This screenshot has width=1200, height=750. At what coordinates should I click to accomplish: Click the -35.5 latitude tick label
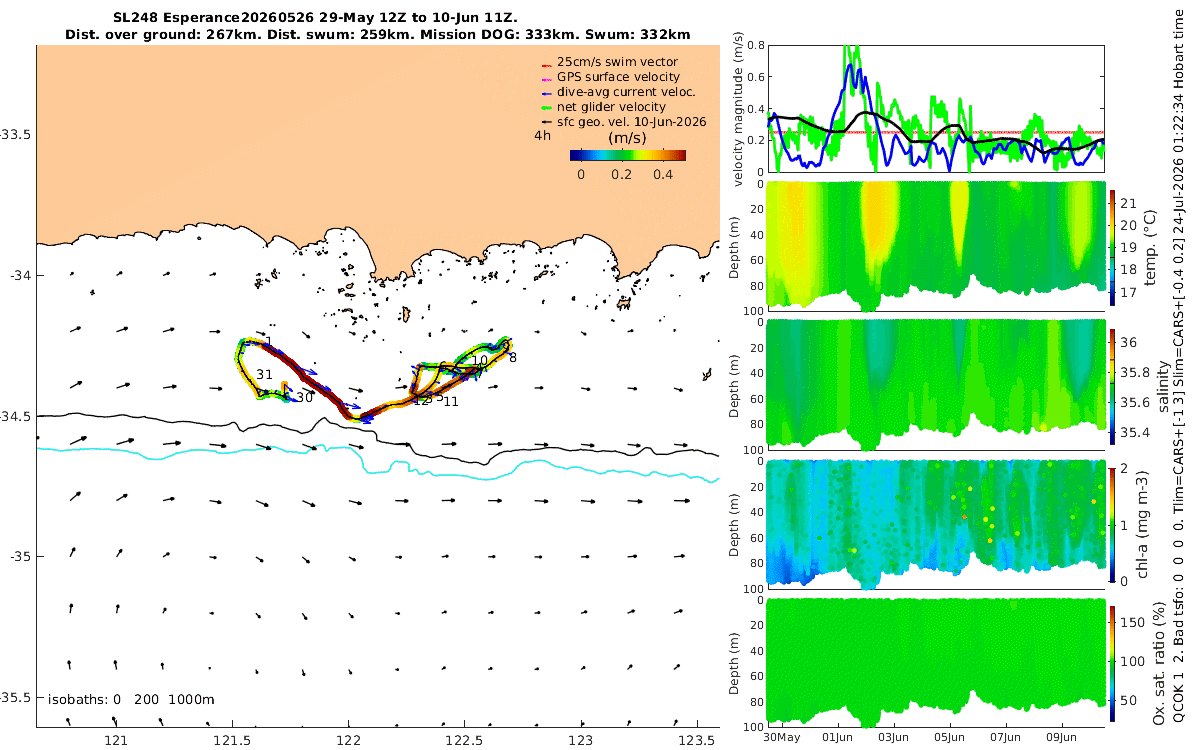coord(16,697)
